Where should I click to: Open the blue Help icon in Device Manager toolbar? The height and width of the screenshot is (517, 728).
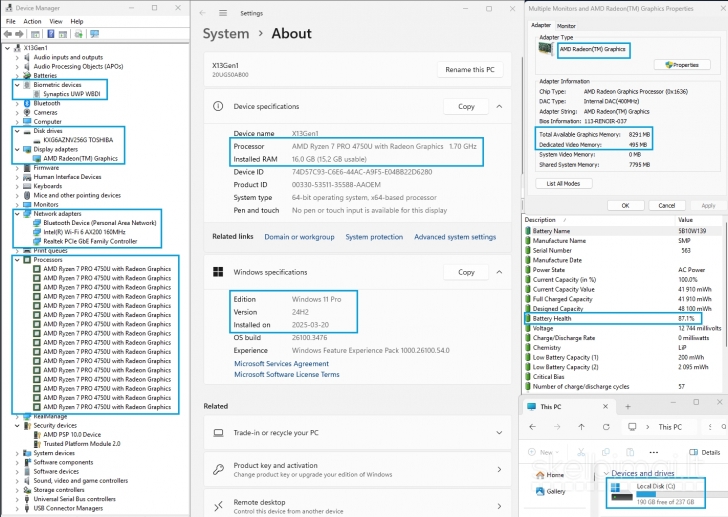tap(51, 34)
